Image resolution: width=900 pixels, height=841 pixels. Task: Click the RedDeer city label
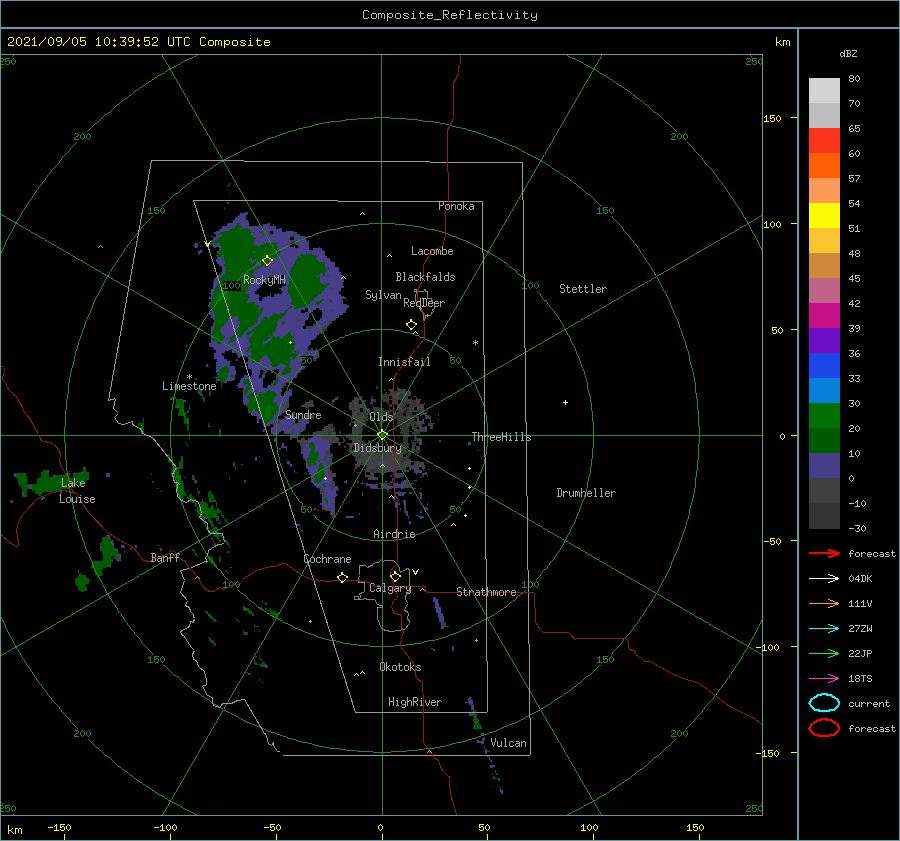pos(424,303)
